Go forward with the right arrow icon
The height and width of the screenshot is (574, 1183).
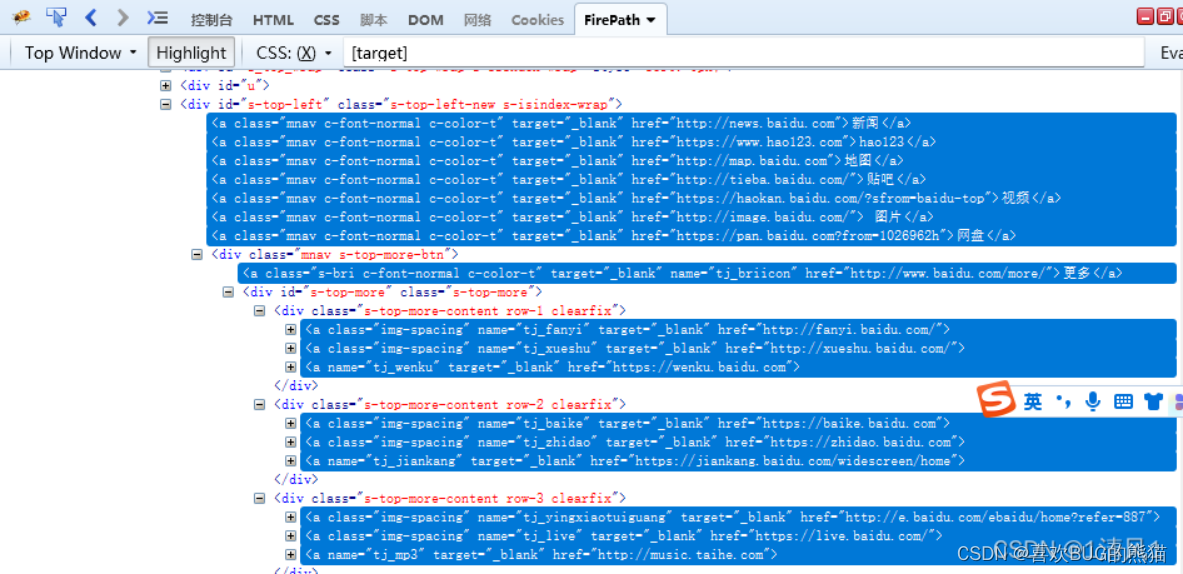coord(123,17)
